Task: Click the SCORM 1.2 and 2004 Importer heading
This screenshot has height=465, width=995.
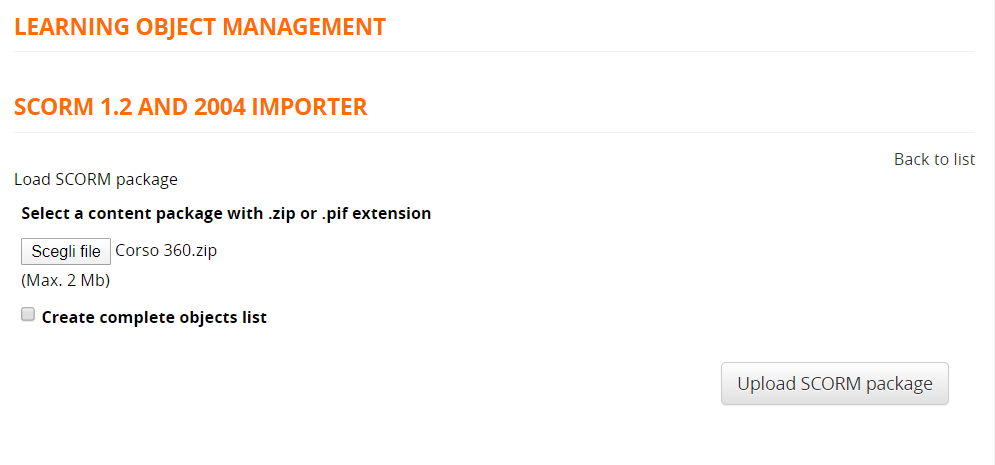Action: pyautogui.click(x=191, y=107)
